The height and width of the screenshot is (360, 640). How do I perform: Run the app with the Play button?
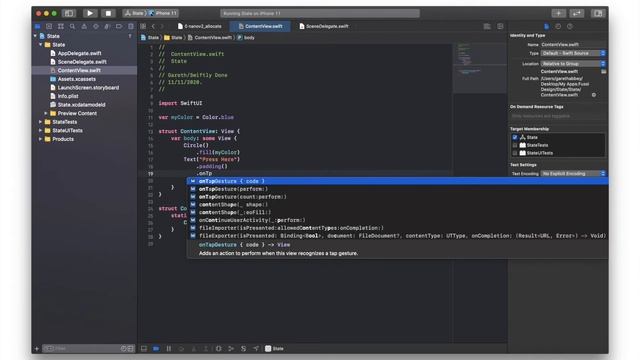click(90, 13)
